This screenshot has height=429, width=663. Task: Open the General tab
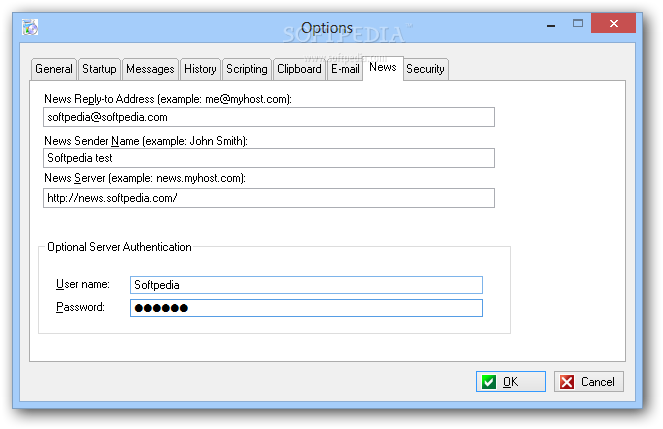point(54,69)
